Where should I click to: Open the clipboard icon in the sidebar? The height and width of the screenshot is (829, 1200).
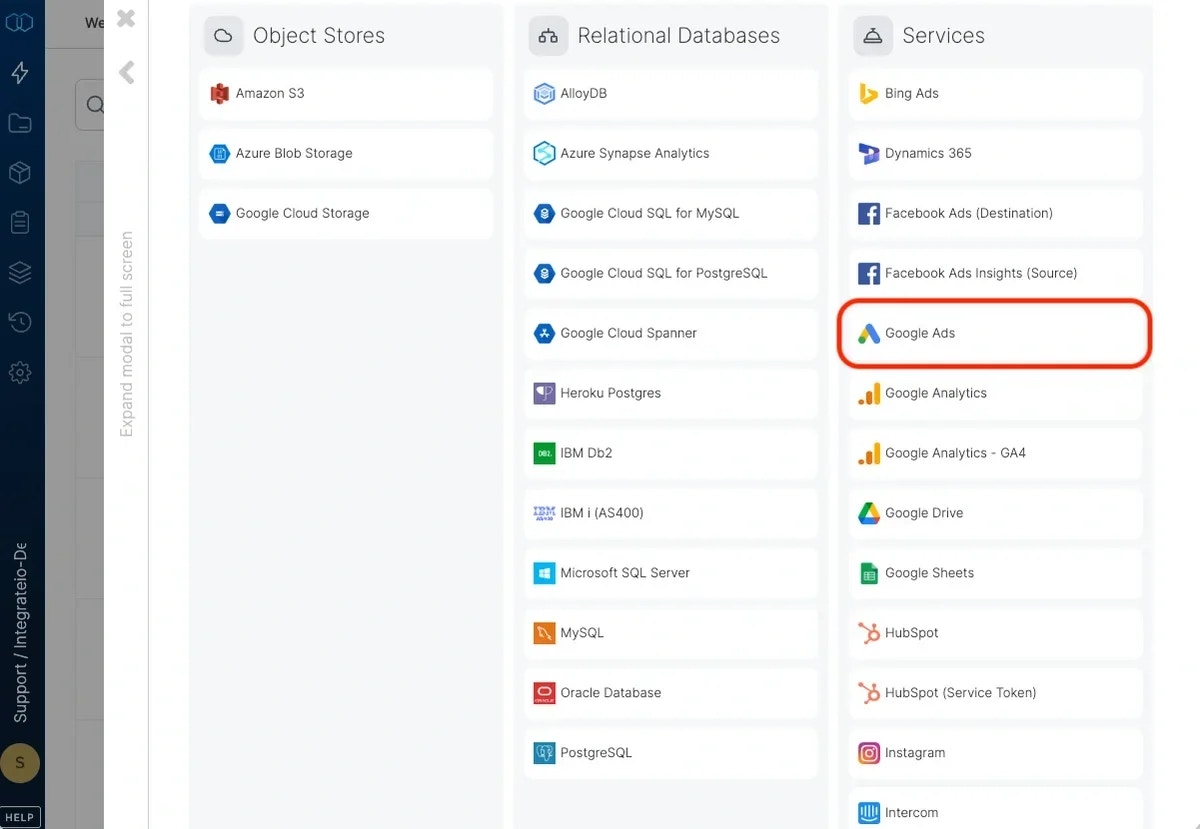click(x=20, y=222)
